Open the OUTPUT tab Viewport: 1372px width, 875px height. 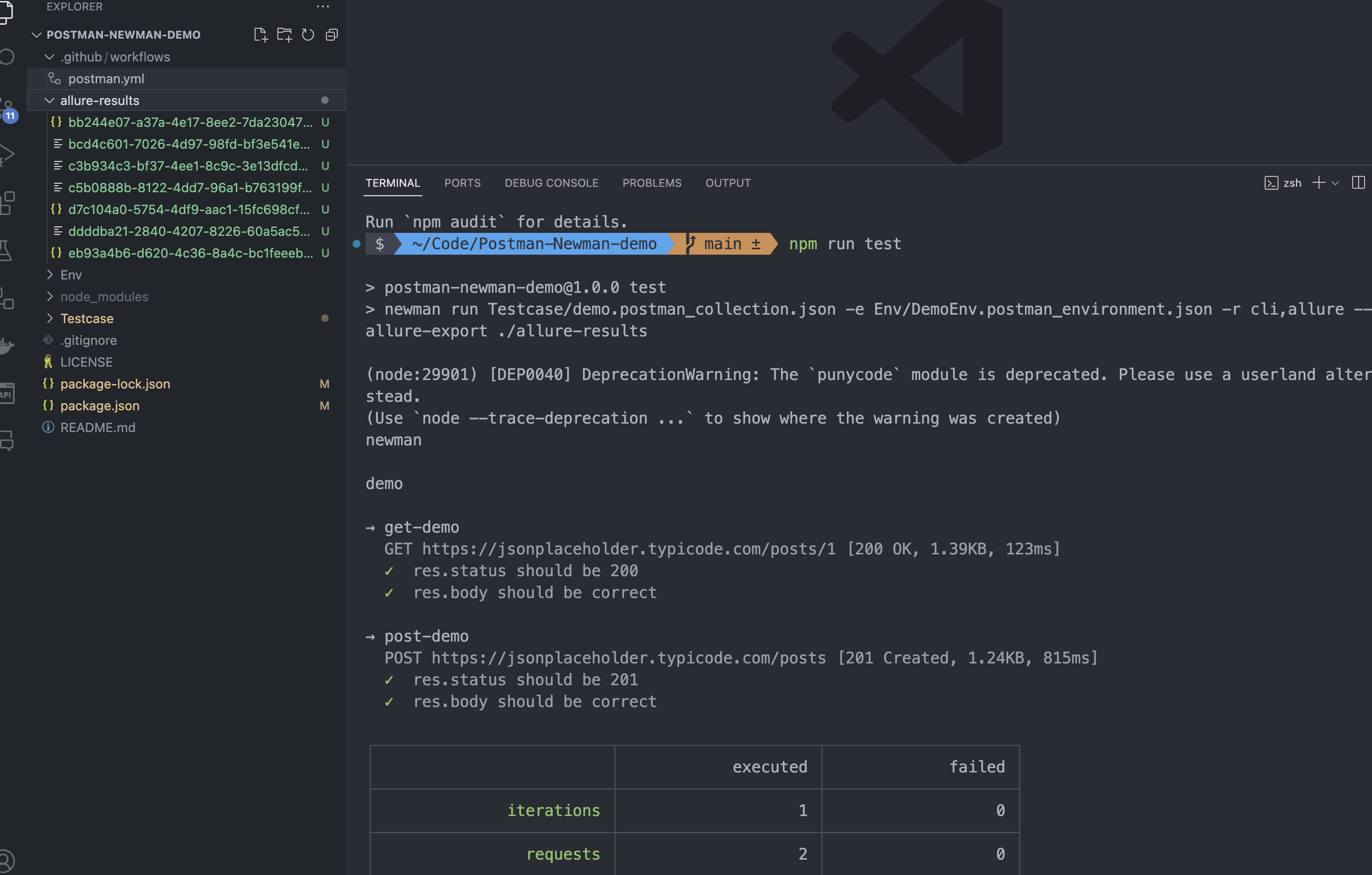pos(728,183)
